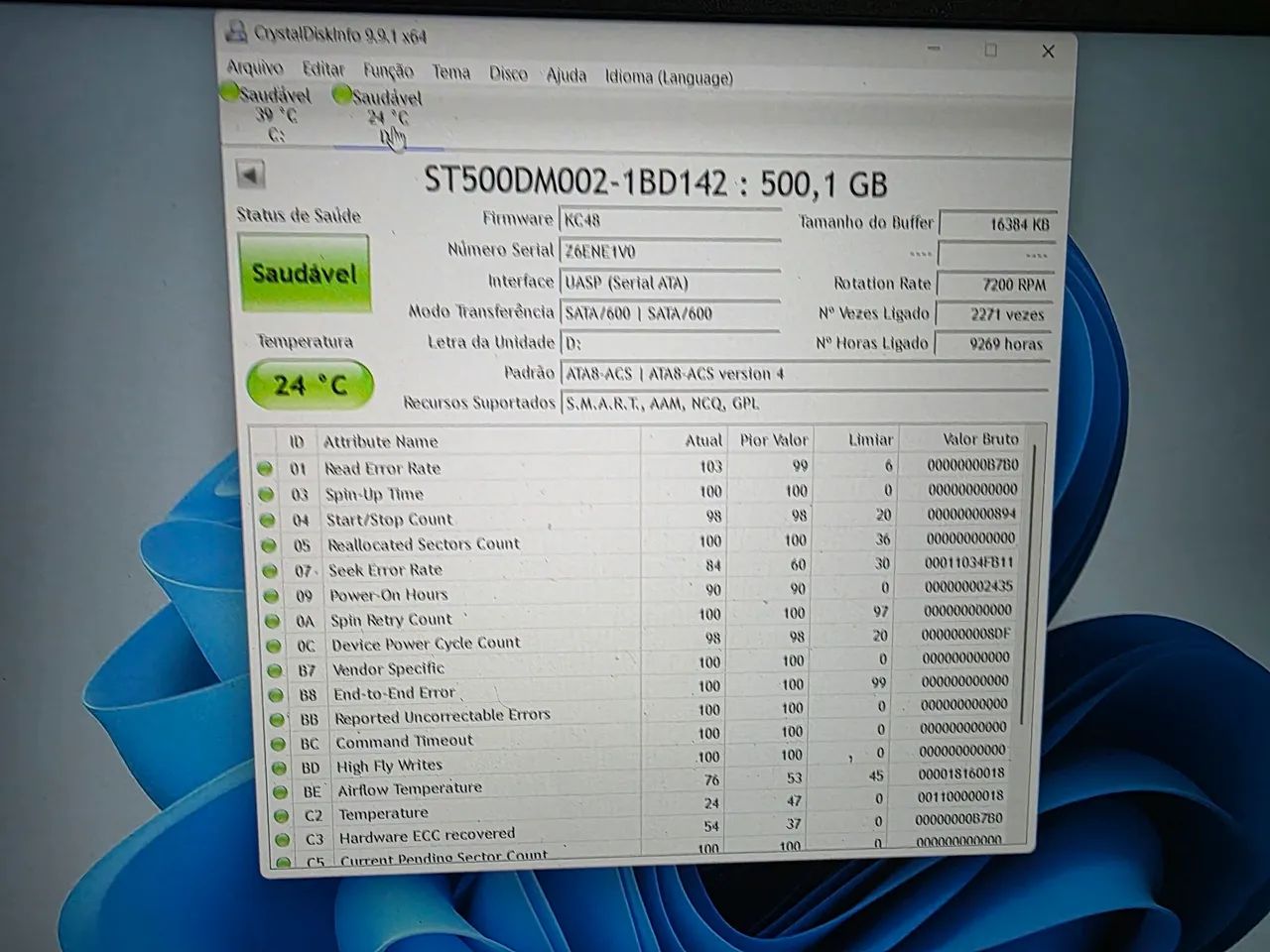
Task: Click the status dot for High Fly Writes
Action: pos(280,768)
